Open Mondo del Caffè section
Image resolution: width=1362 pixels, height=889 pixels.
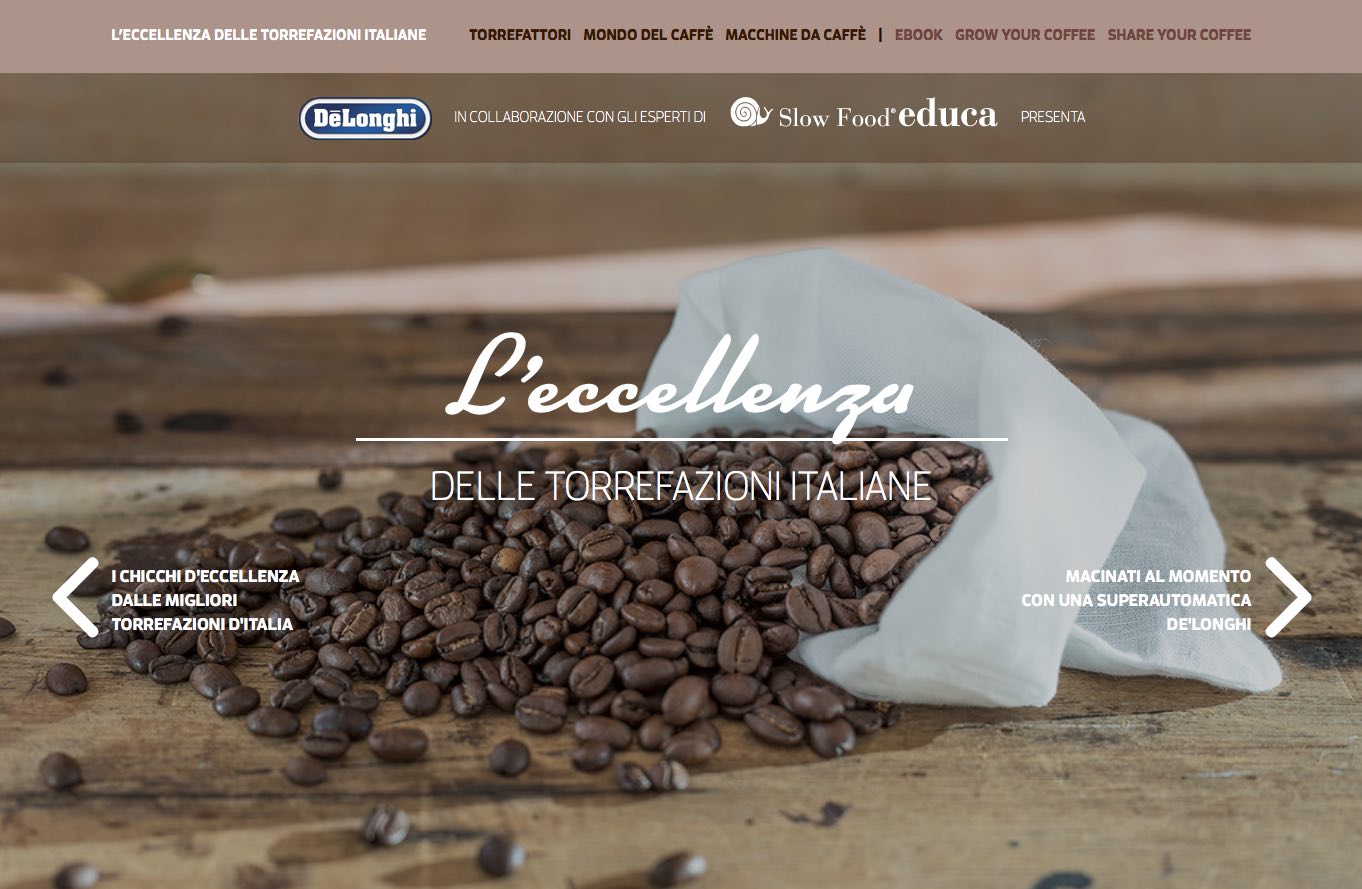648,35
